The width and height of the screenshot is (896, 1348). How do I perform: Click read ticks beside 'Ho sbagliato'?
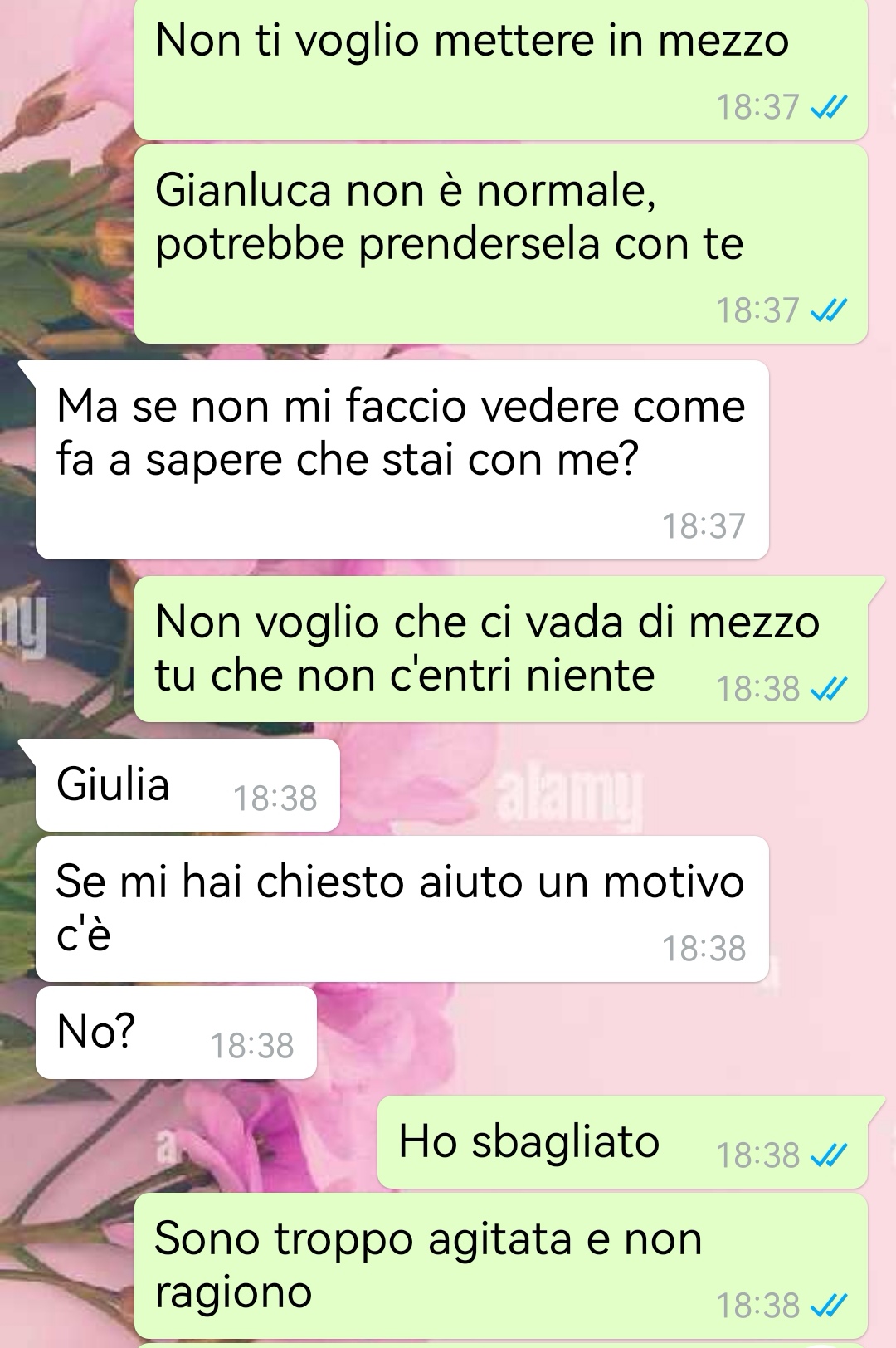coord(829,1155)
